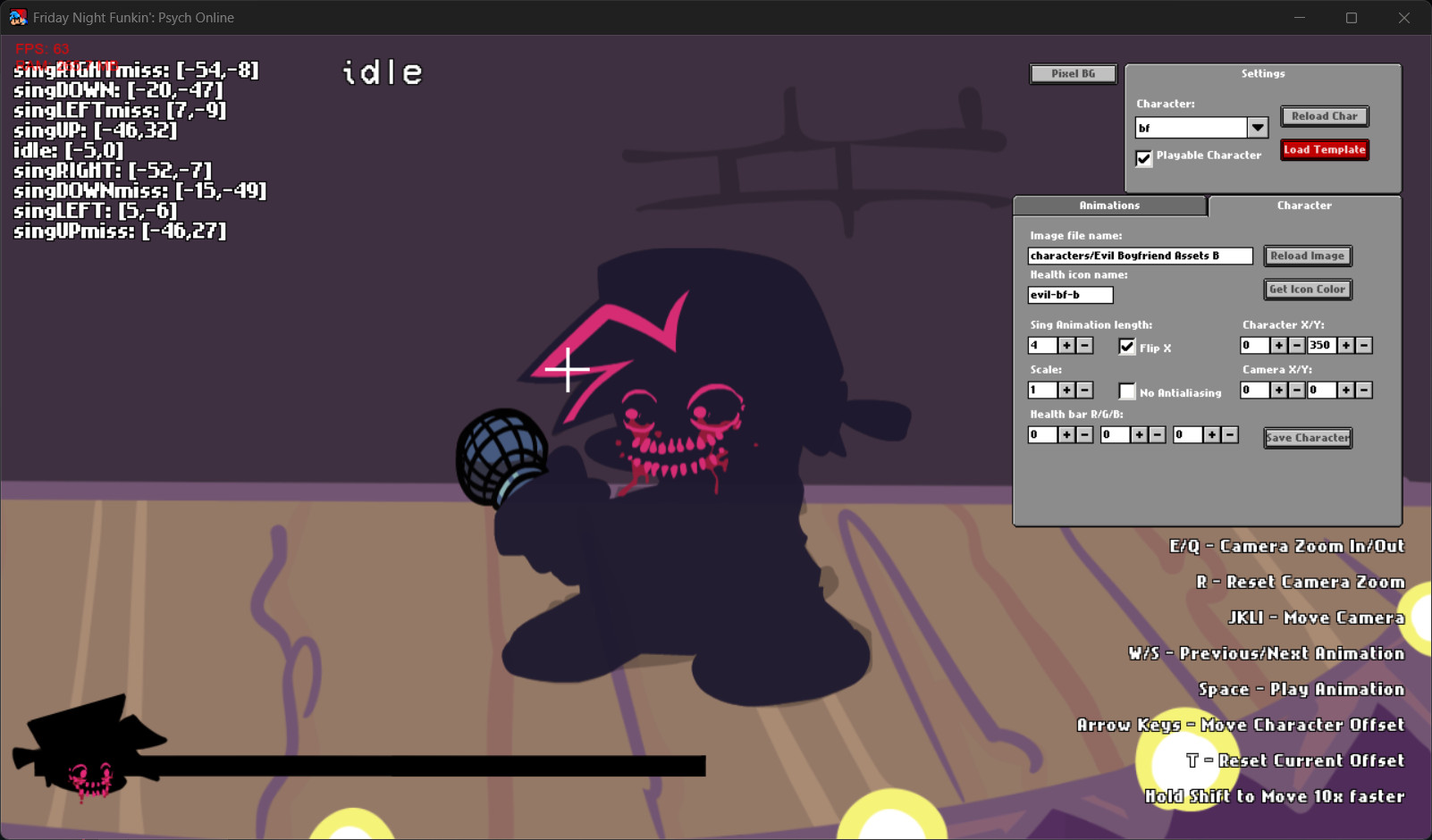Click the "singUPmiss: [-46,27]" offset text
Screen dimensions: 1432x840
pyautogui.click(x=120, y=231)
